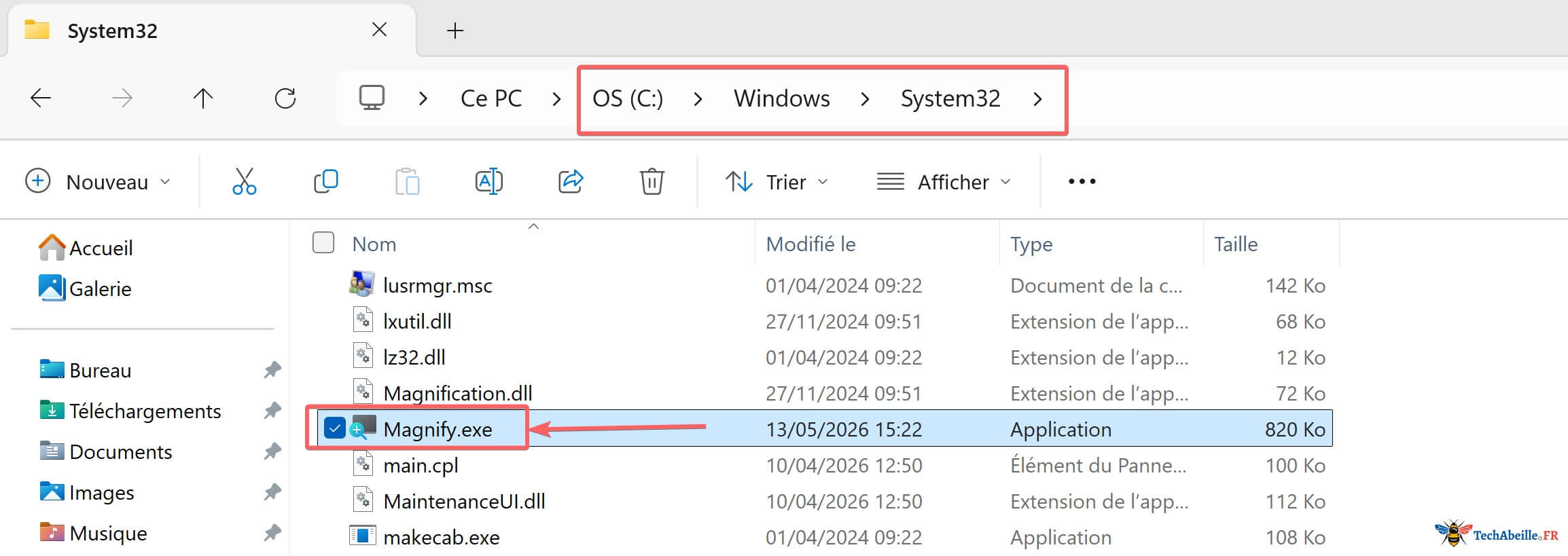
Task: Toggle the select-all checkbox in header
Action: [323, 242]
